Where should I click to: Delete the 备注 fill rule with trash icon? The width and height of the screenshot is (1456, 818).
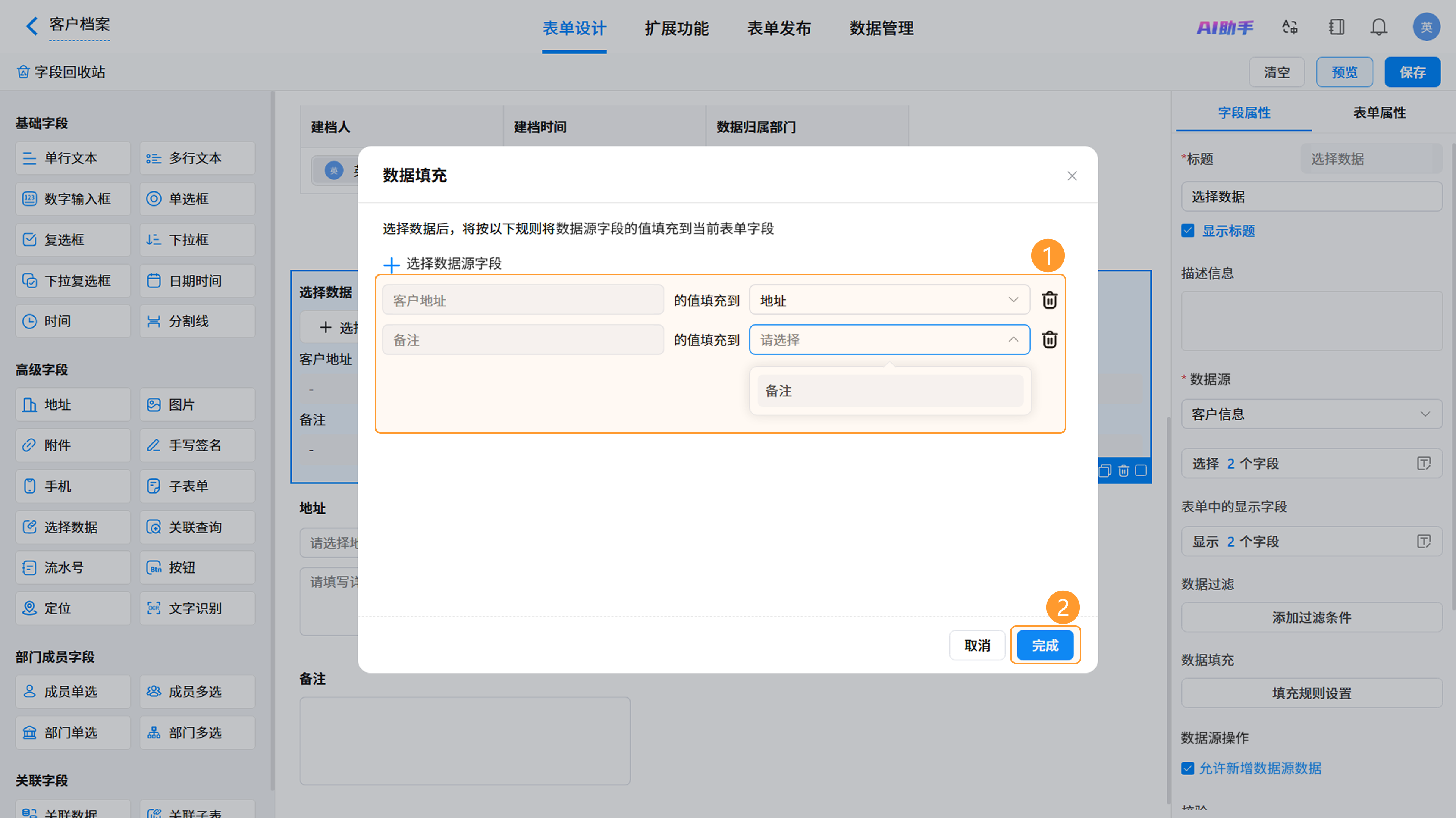1050,340
